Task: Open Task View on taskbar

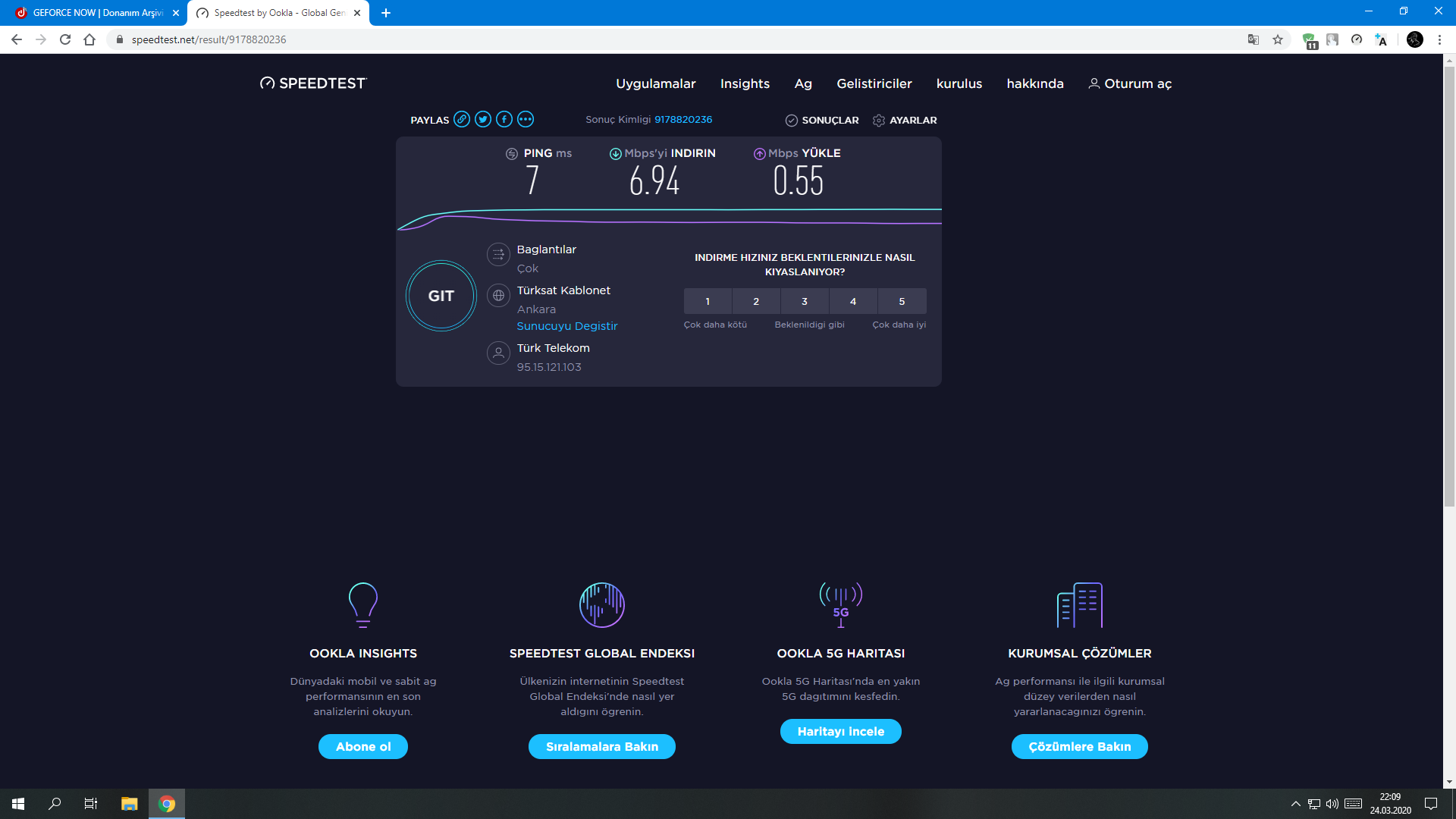Action: click(x=91, y=804)
